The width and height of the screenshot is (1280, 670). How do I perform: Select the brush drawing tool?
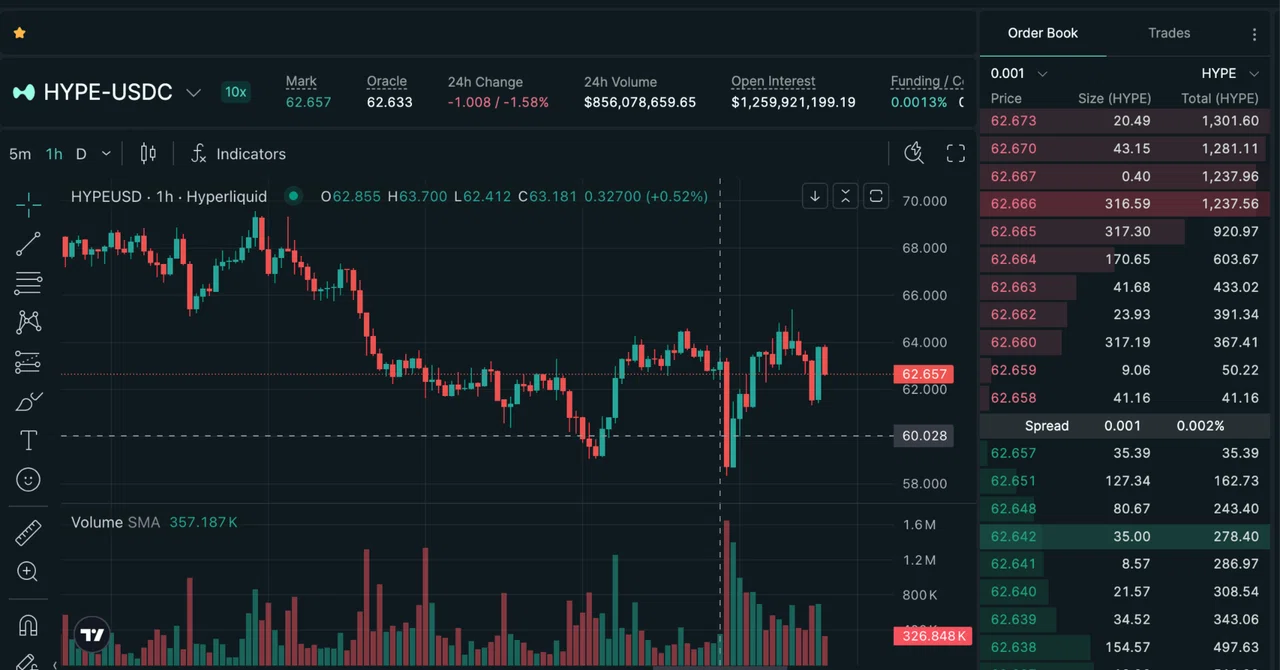(28, 401)
